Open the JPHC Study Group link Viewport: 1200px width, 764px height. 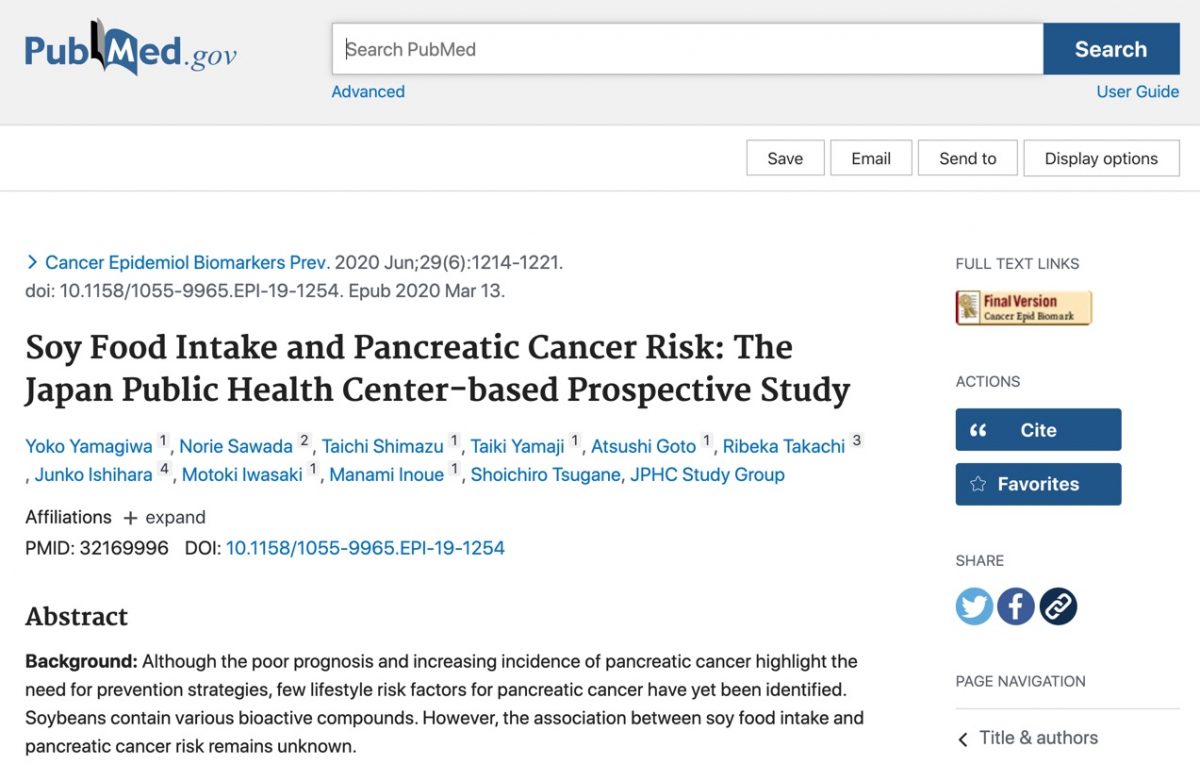pyautogui.click(x=707, y=475)
